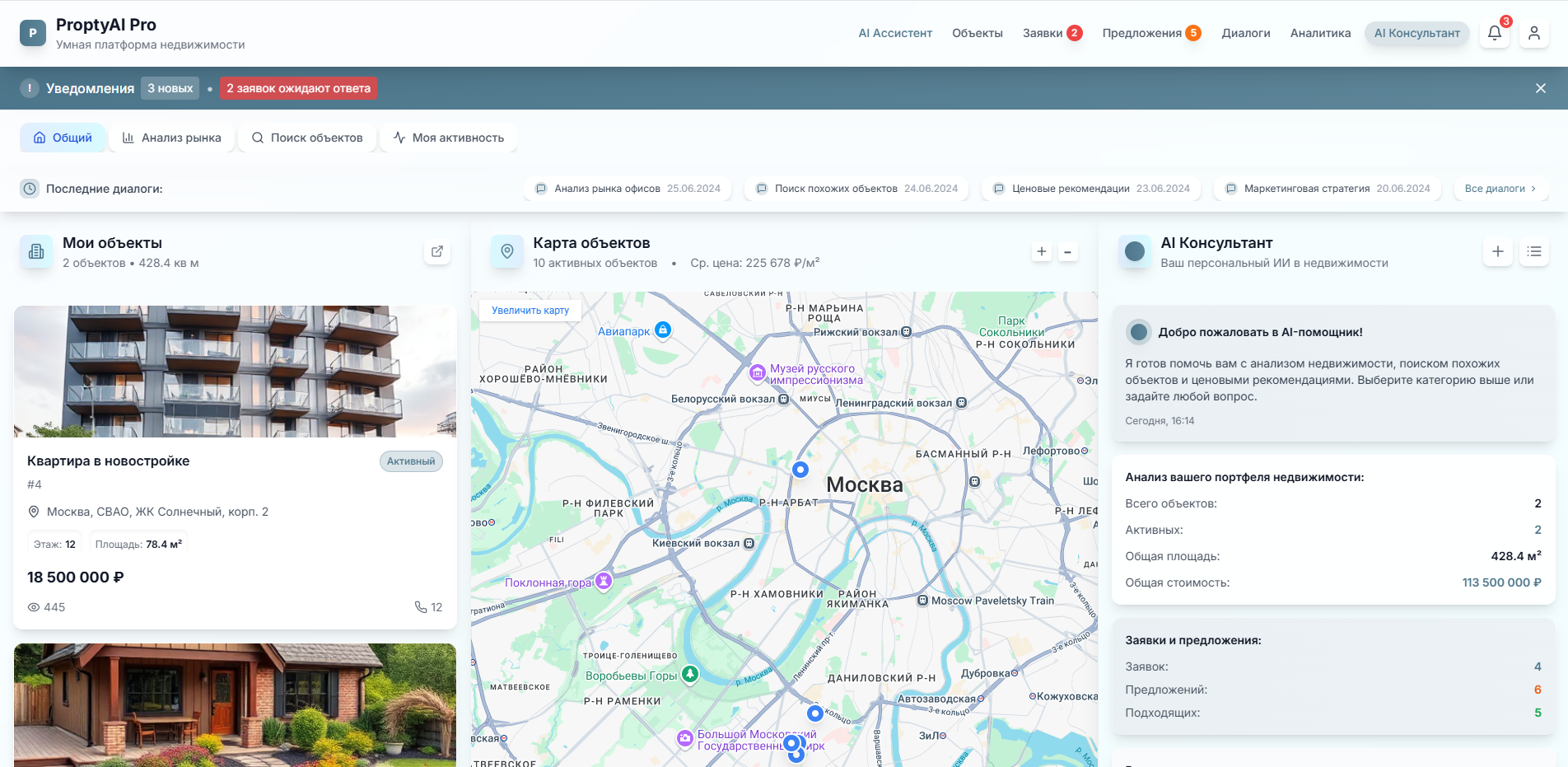This screenshot has width=1568, height=767.
Task: Open the Общий tab
Action: pyautogui.click(x=63, y=138)
